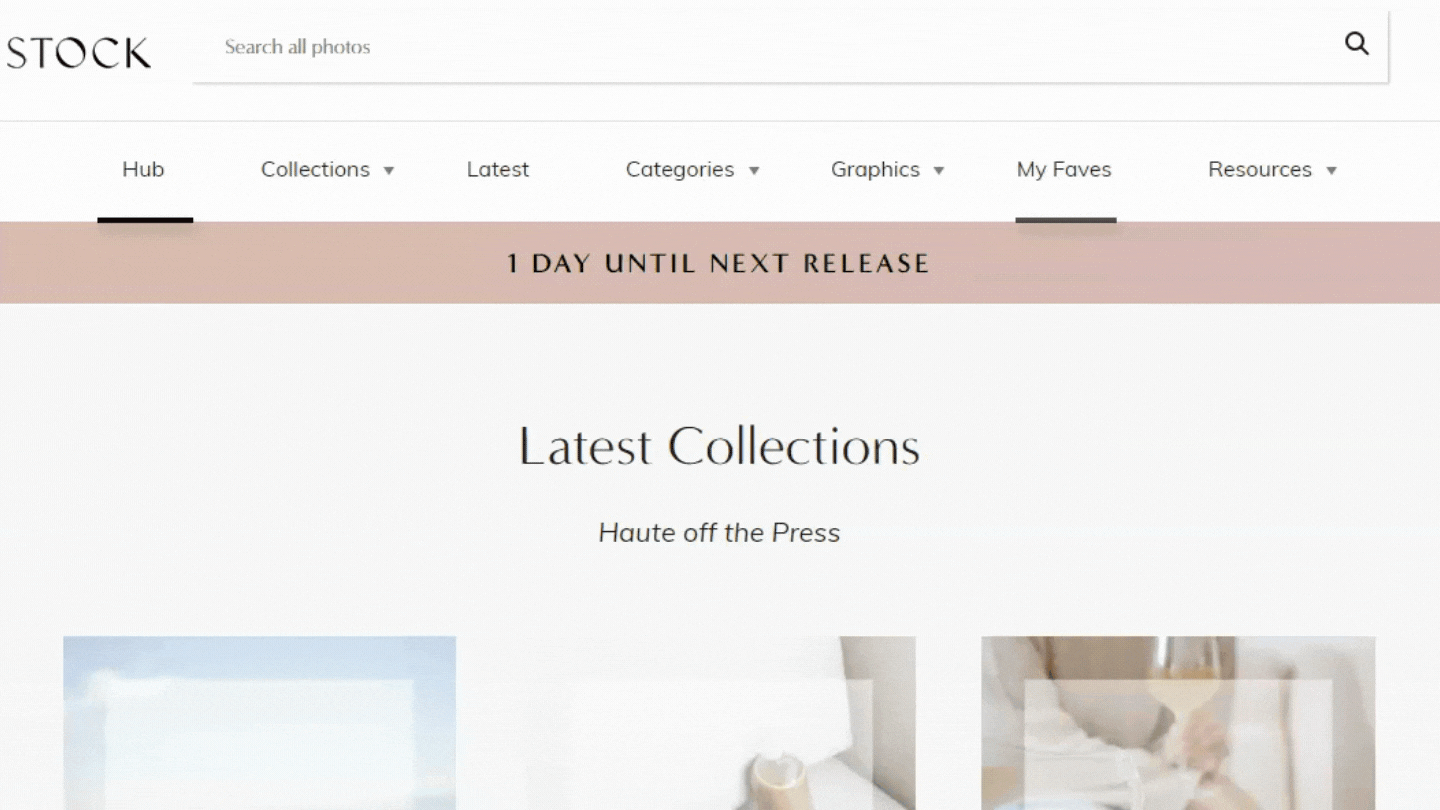The image size is (1440, 810).
Task: Open the first collection thumbnail with blue sky
Action: (260, 723)
